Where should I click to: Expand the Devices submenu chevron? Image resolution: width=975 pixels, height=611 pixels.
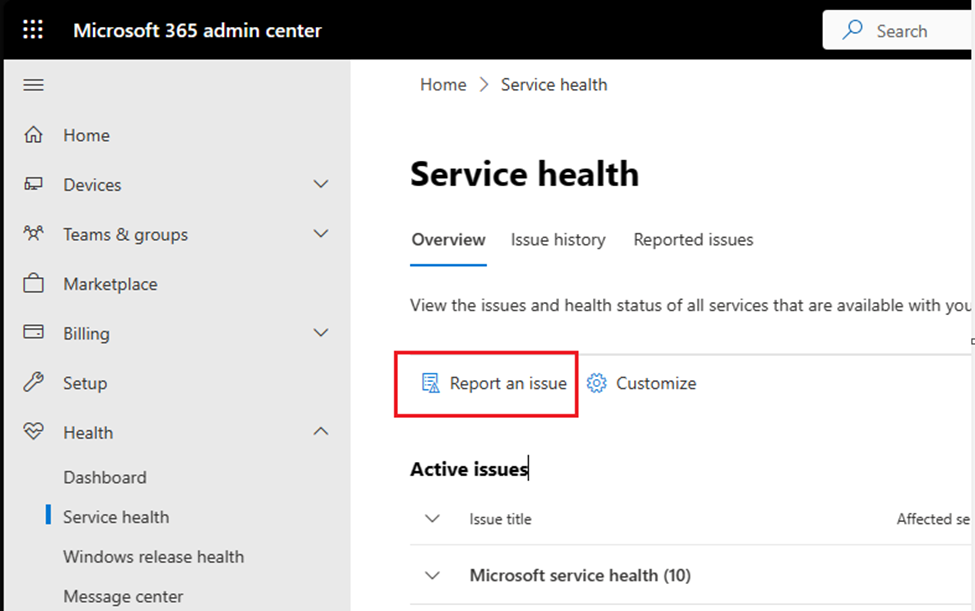click(x=321, y=185)
